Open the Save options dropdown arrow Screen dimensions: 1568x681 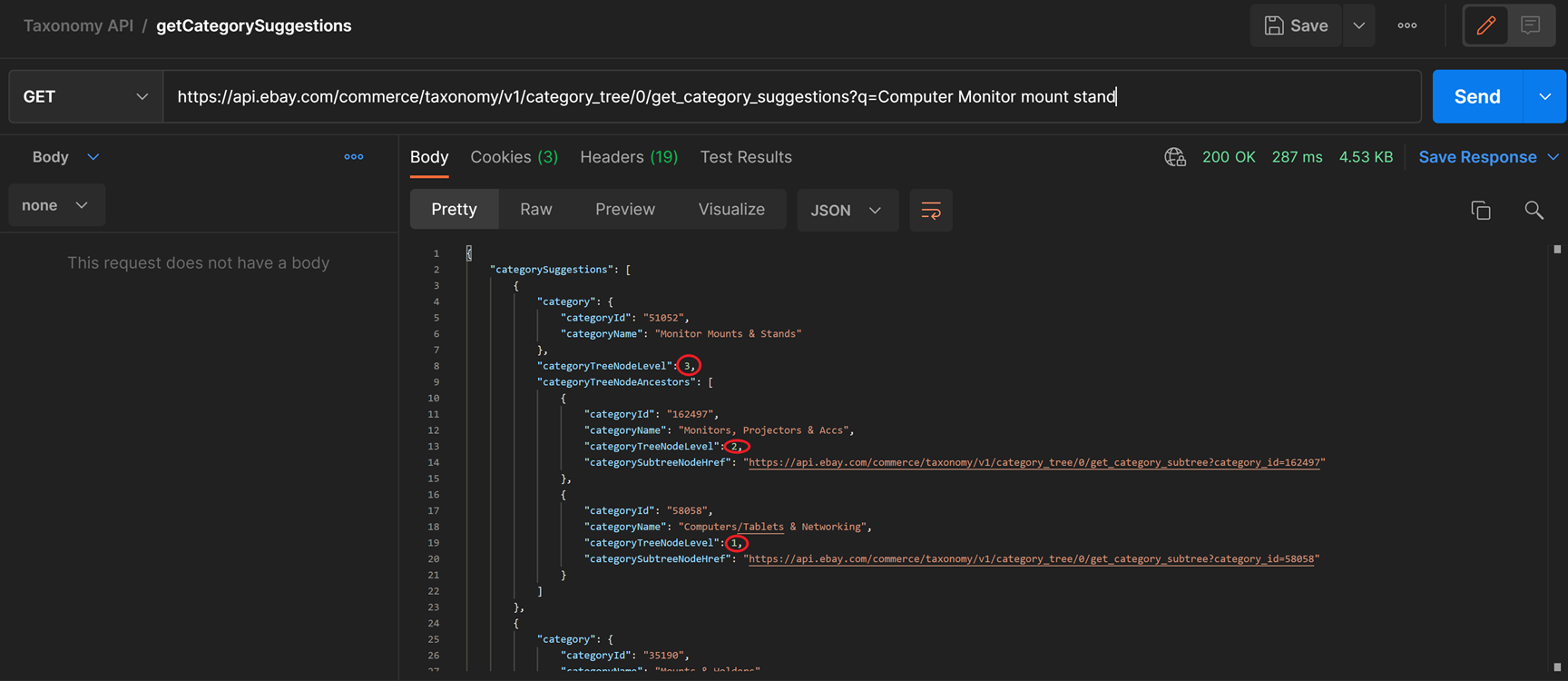click(1358, 25)
